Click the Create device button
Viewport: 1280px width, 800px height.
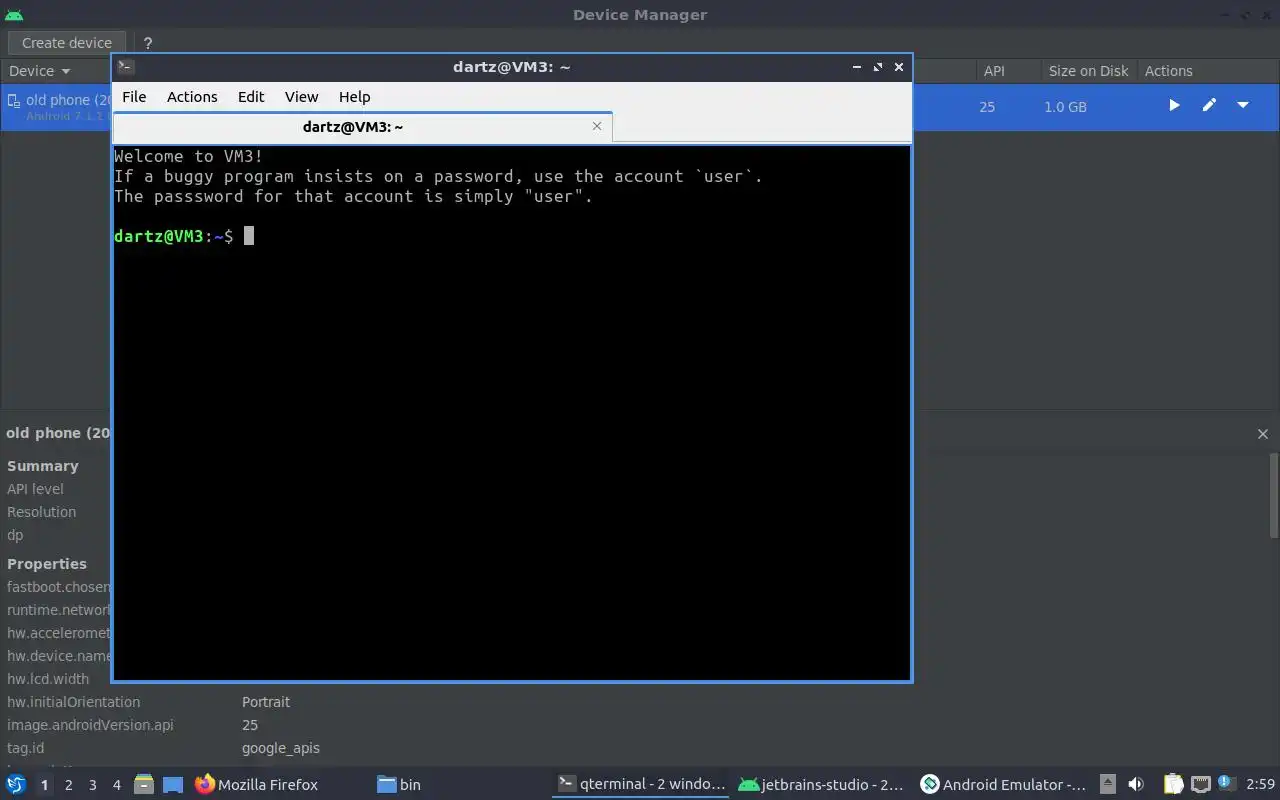[67, 43]
